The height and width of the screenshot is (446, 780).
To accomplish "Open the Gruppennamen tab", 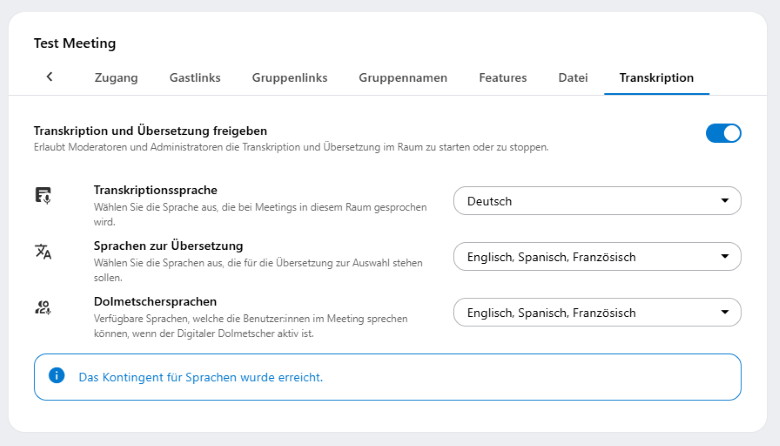I will pyautogui.click(x=403, y=78).
